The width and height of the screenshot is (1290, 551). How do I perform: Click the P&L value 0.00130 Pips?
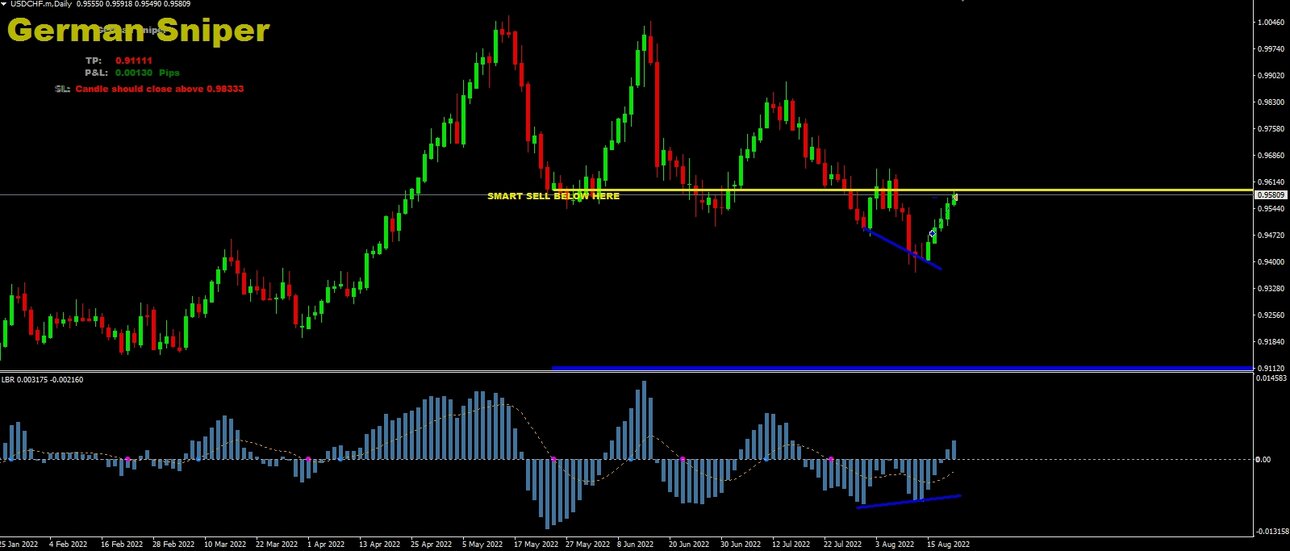pyautogui.click(x=147, y=73)
